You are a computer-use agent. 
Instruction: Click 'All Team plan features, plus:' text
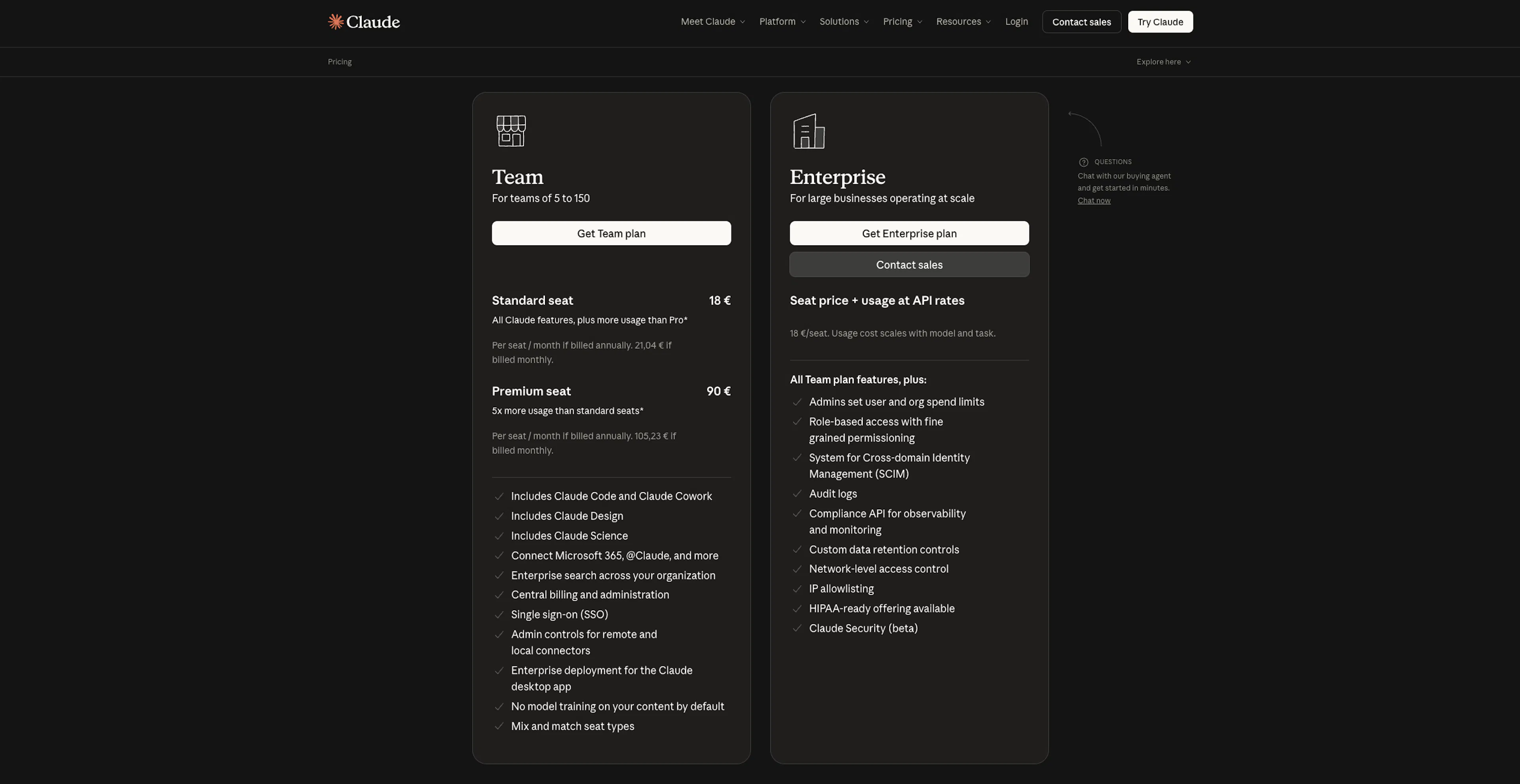click(x=858, y=380)
